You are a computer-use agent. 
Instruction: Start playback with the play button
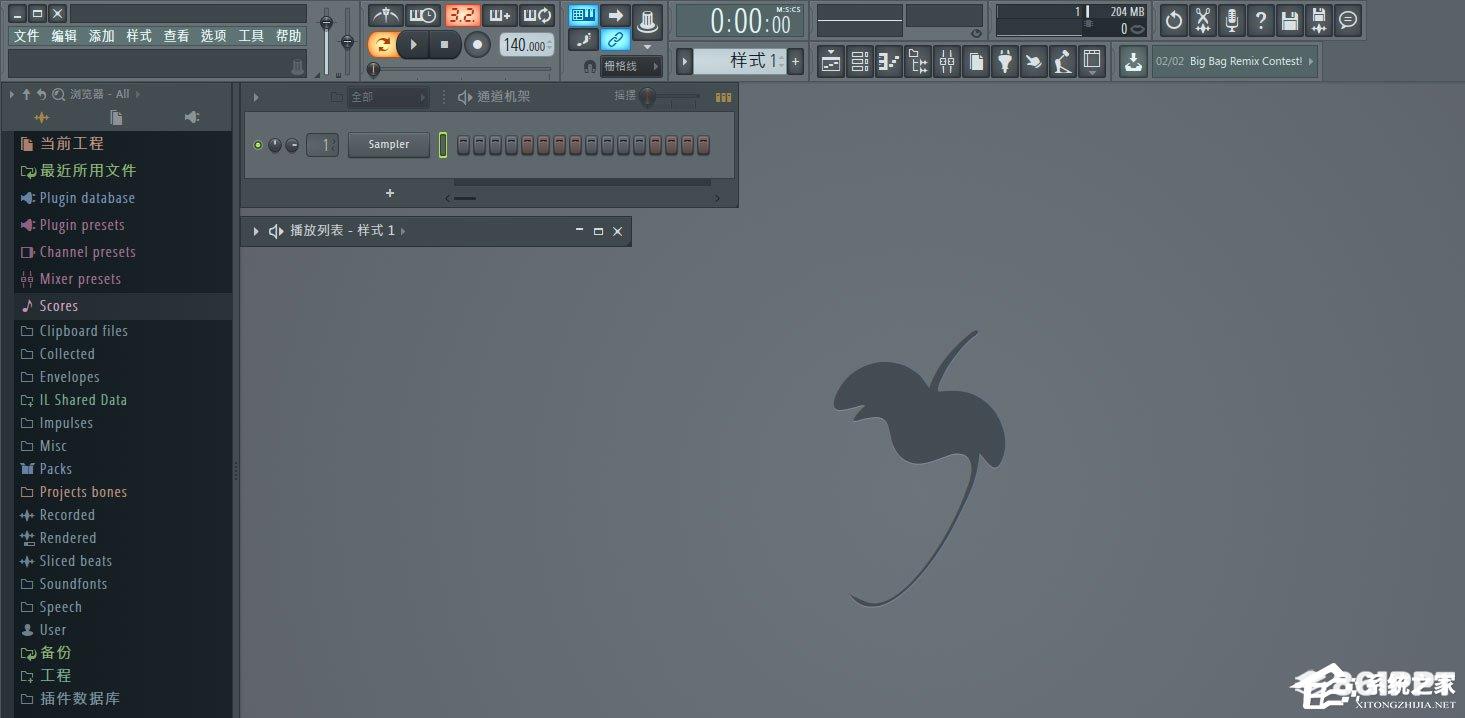pos(413,44)
